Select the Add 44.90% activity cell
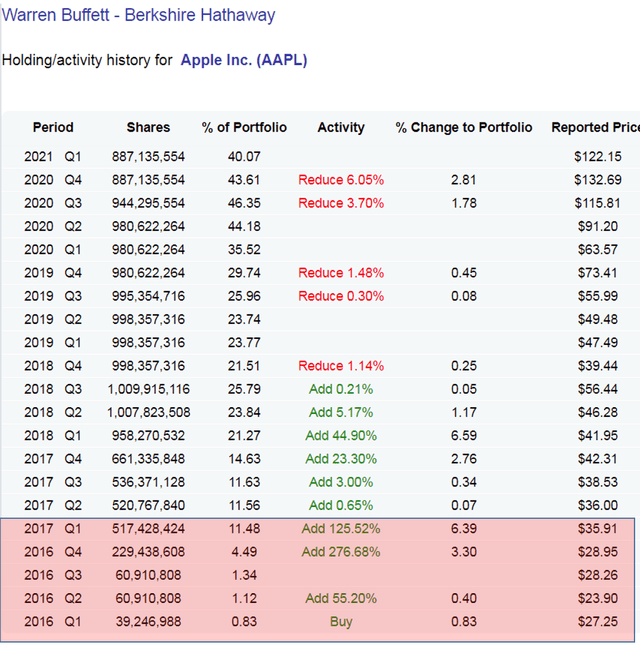 click(341, 436)
